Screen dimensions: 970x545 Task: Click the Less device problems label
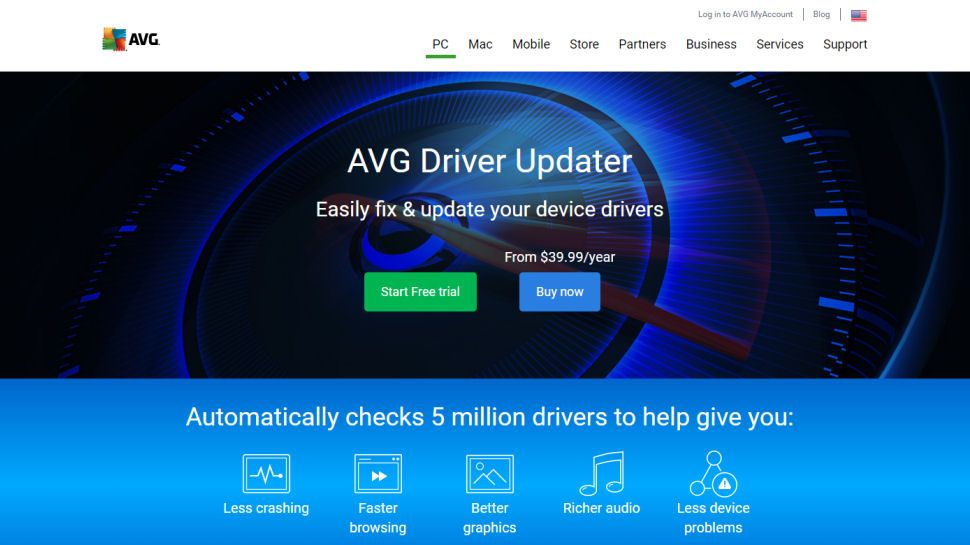tap(713, 518)
